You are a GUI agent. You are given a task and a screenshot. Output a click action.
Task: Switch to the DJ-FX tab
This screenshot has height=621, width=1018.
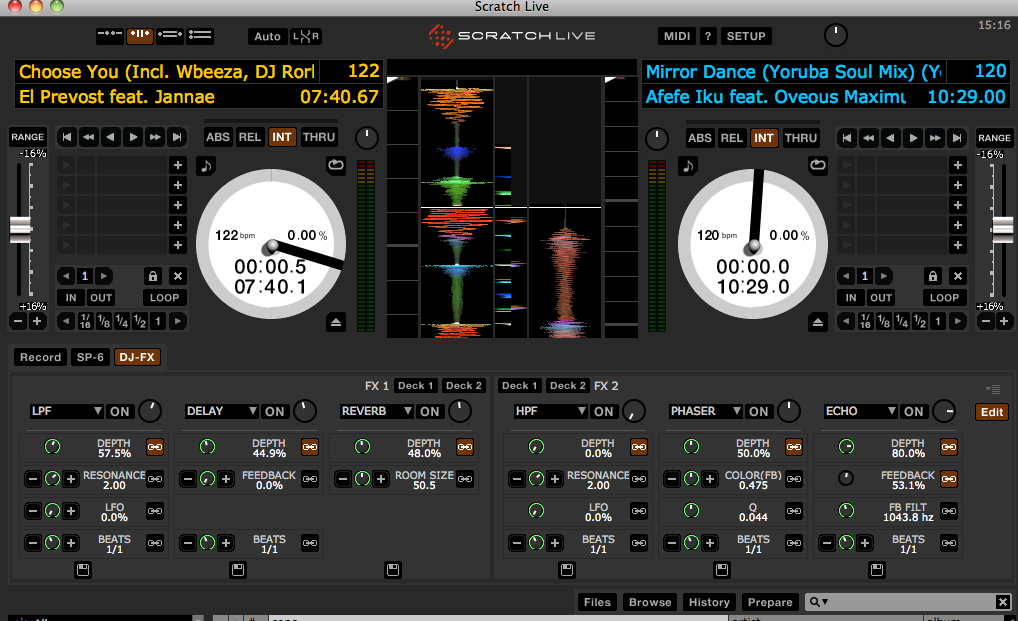pyautogui.click(x=137, y=357)
